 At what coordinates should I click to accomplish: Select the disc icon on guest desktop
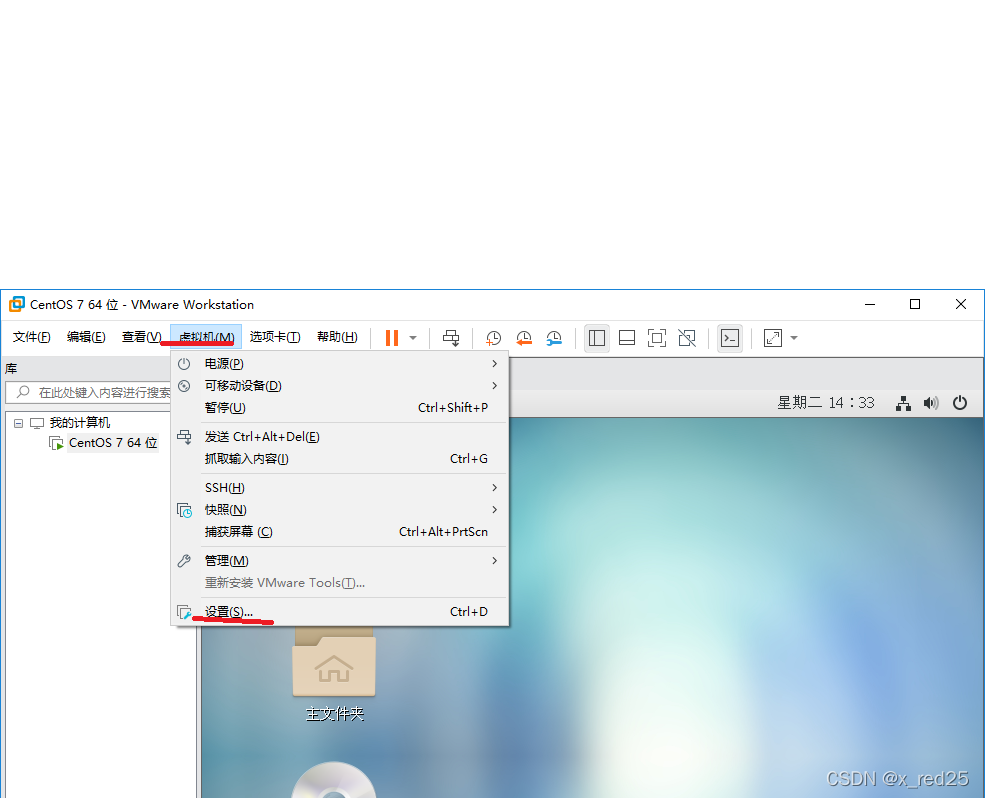[334, 780]
